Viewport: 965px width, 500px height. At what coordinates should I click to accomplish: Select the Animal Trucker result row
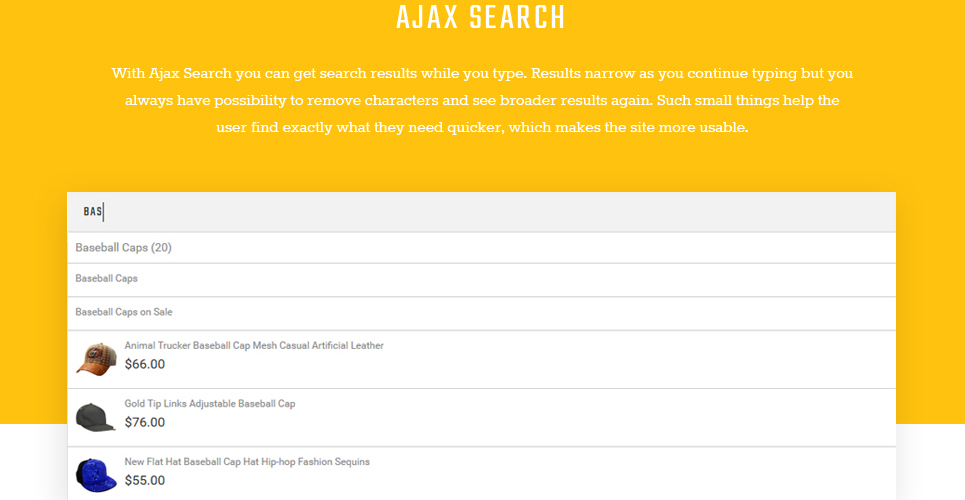[x=481, y=359]
